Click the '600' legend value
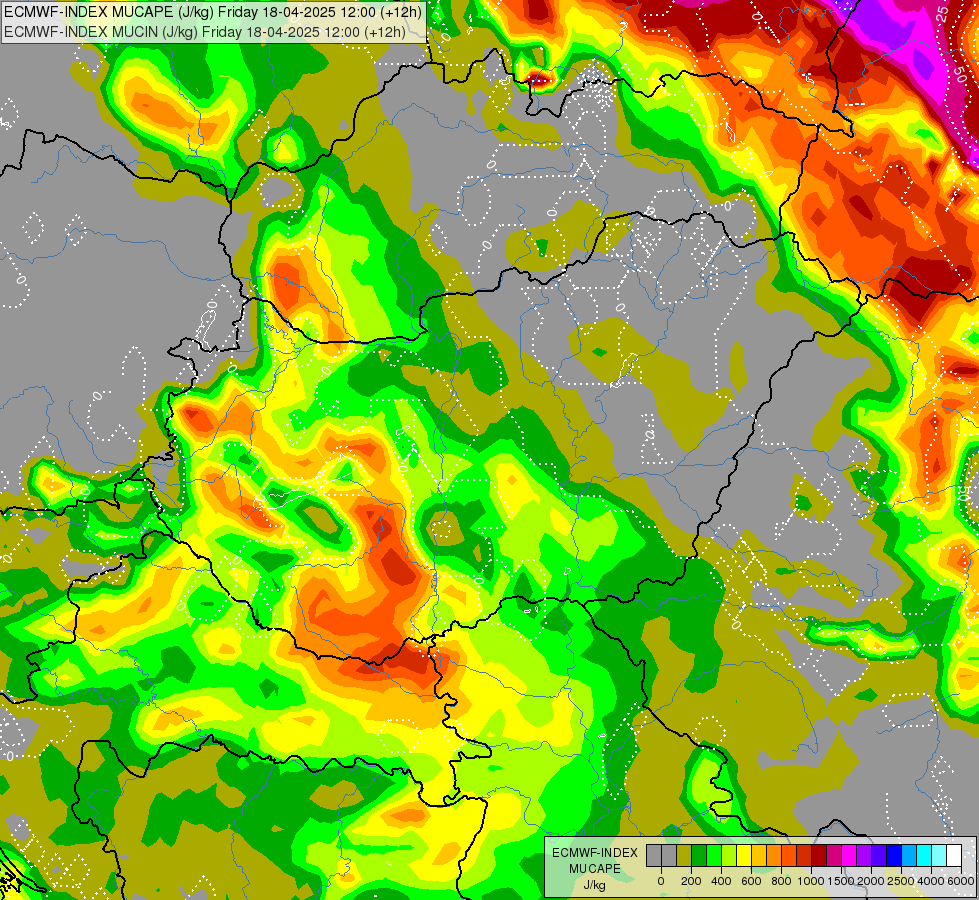Screen dimensions: 979x900 click(x=751, y=881)
